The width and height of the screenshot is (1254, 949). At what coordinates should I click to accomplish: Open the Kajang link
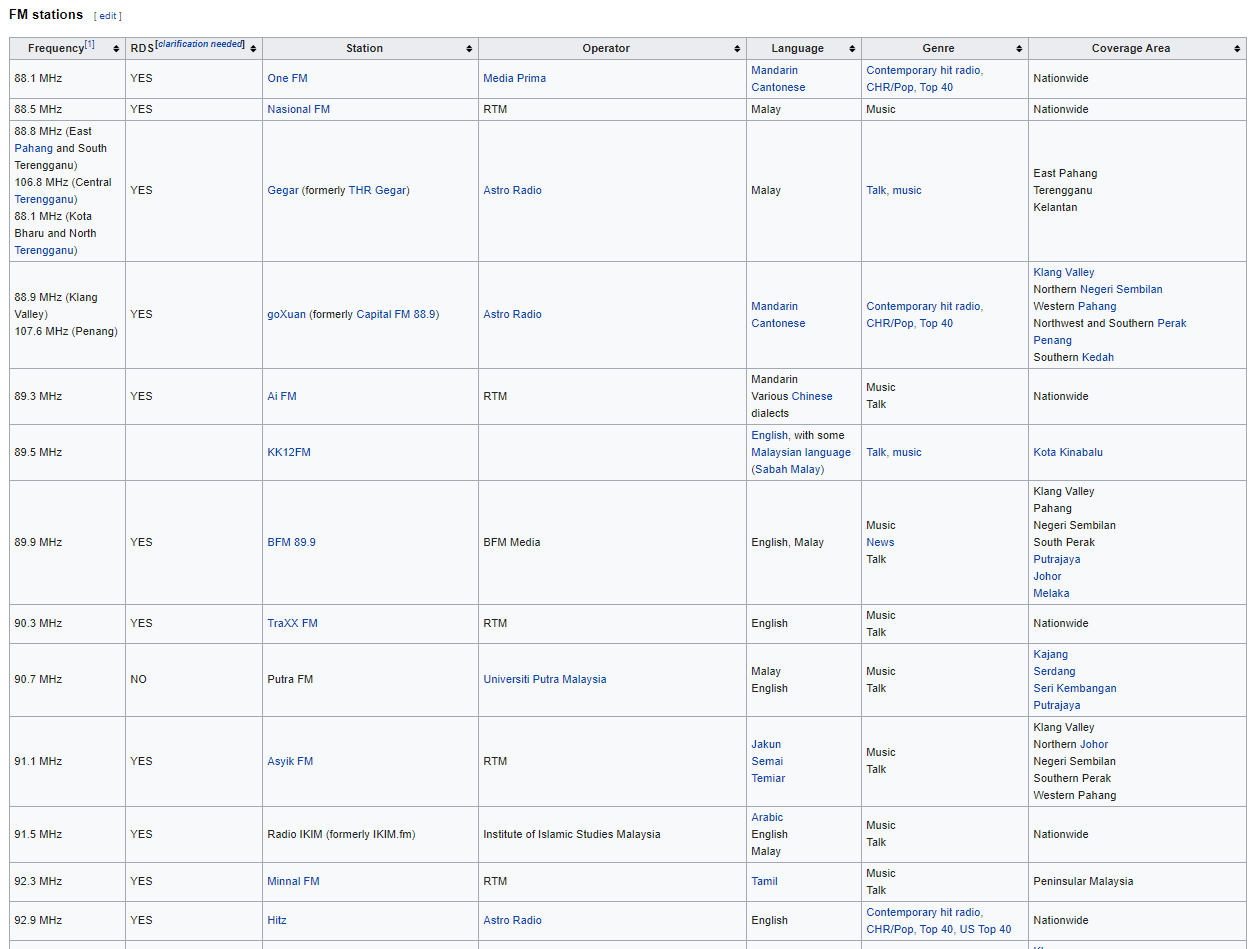[1050, 655]
